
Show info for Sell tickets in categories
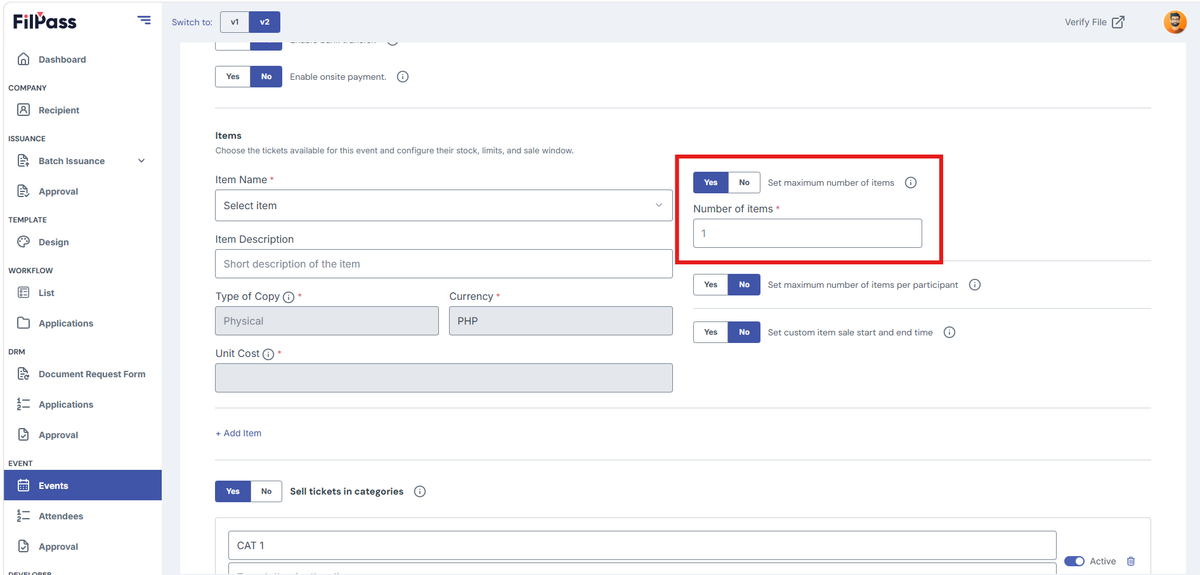pyautogui.click(x=419, y=491)
